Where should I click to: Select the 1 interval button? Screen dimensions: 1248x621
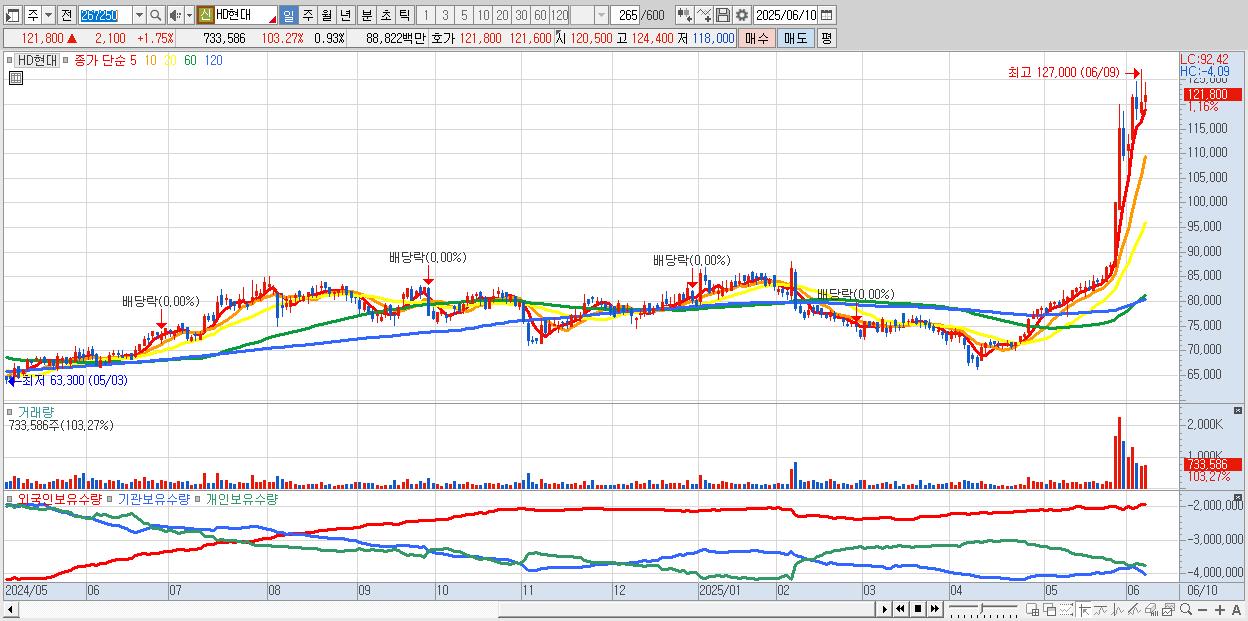pyautogui.click(x=425, y=15)
